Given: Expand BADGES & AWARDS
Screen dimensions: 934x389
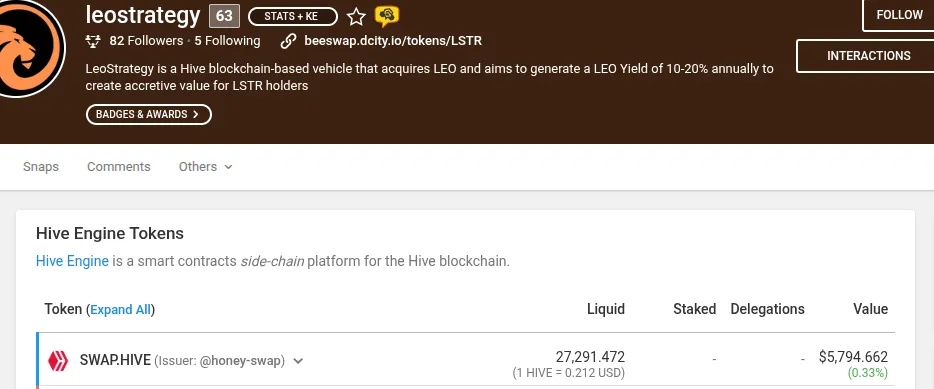Looking at the screenshot, I should (x=148, y=114).
